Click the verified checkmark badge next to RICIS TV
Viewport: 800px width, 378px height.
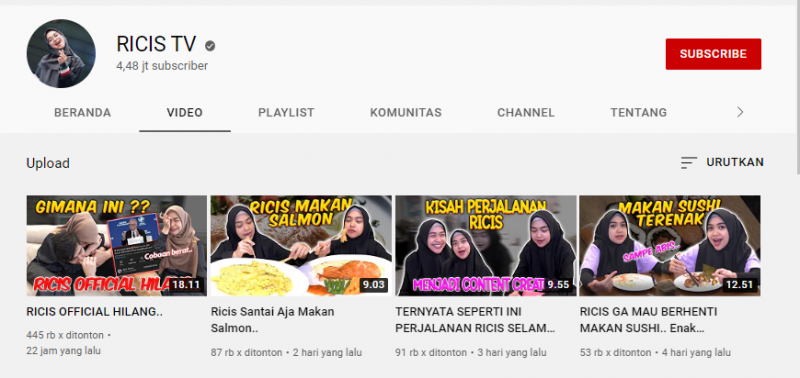point(210,46)
